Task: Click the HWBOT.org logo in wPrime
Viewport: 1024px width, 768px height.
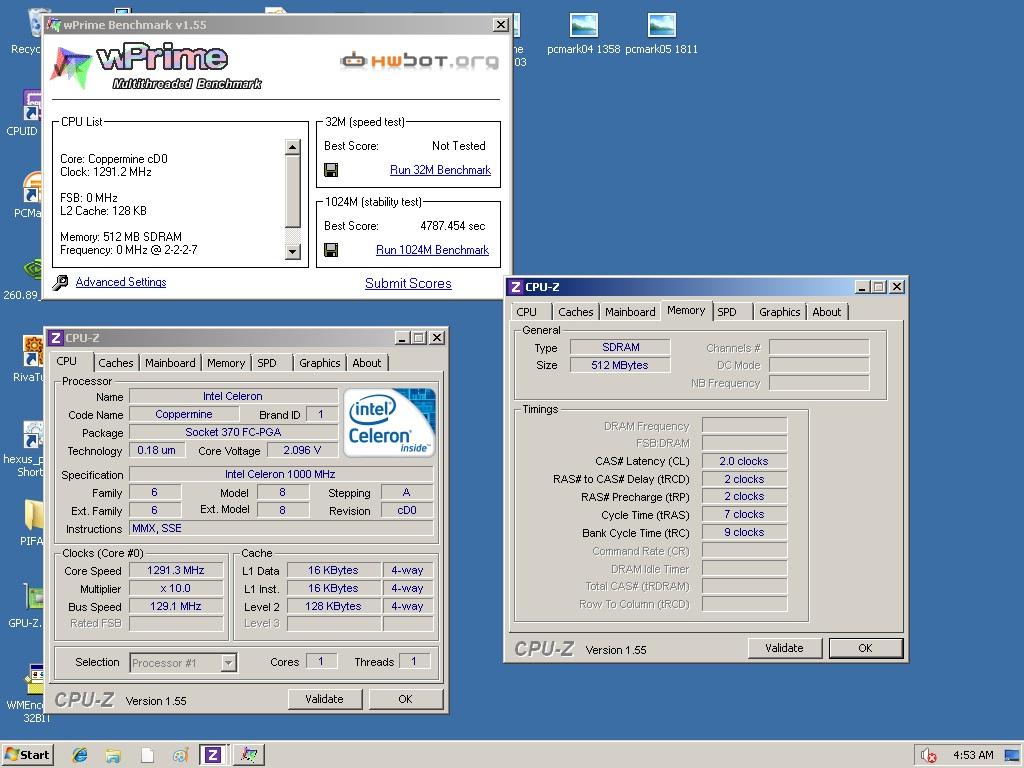Action: click(x=419, y=61)
